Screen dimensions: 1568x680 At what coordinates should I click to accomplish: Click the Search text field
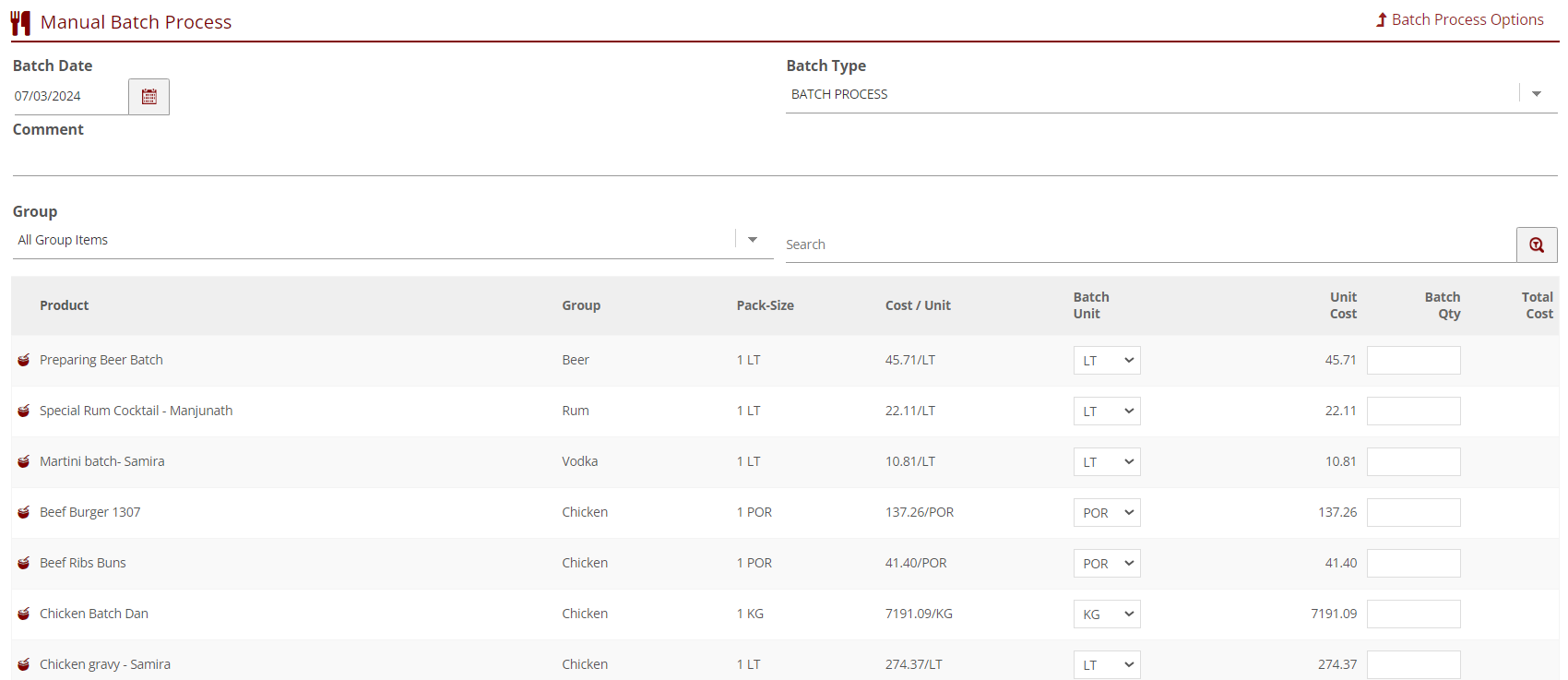[1148, 245]
